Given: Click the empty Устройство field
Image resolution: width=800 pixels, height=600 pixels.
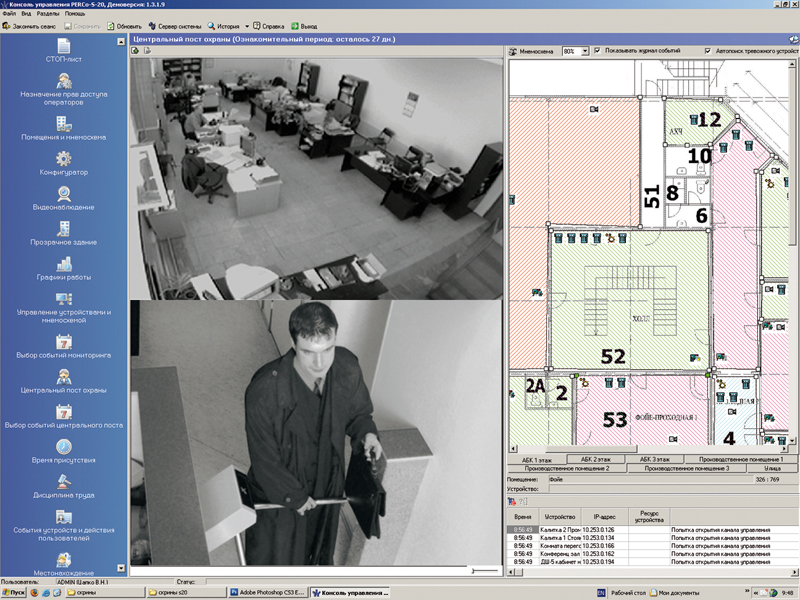Looking at the screenshot, I should (673, 489).
